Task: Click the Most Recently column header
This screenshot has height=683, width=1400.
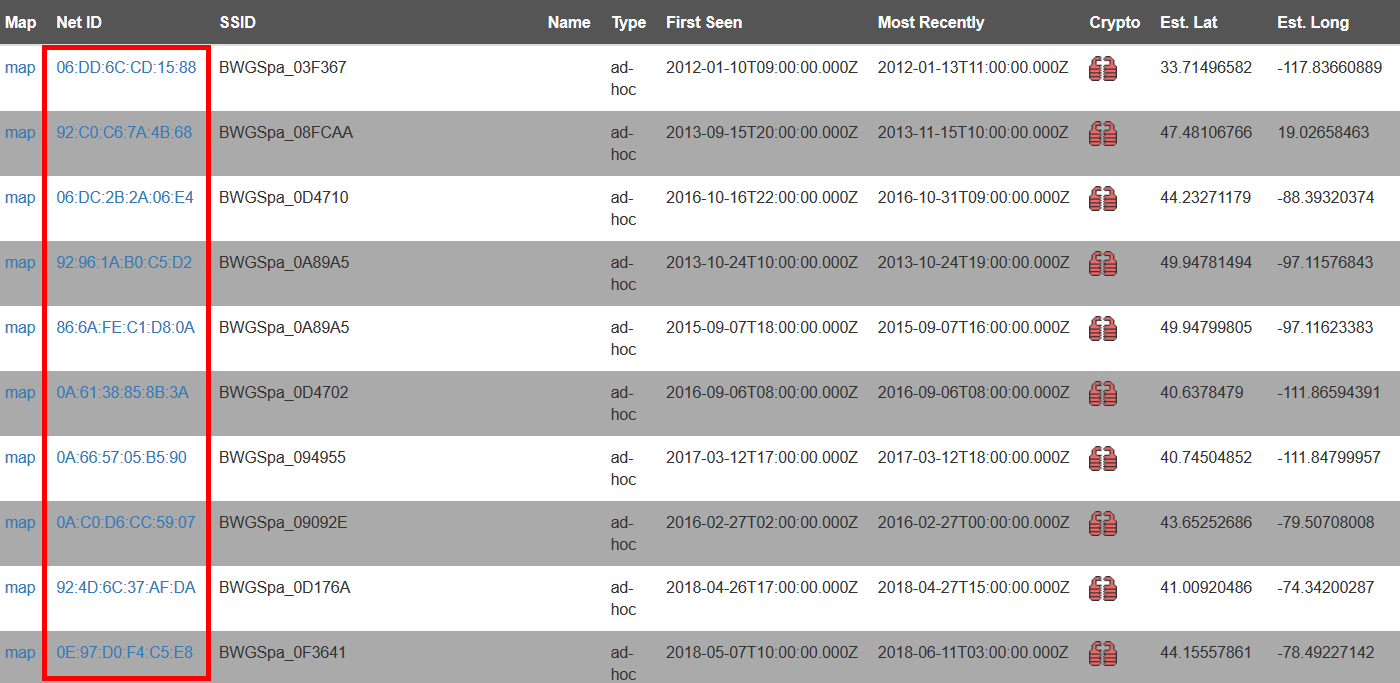Action: point(930,22)
